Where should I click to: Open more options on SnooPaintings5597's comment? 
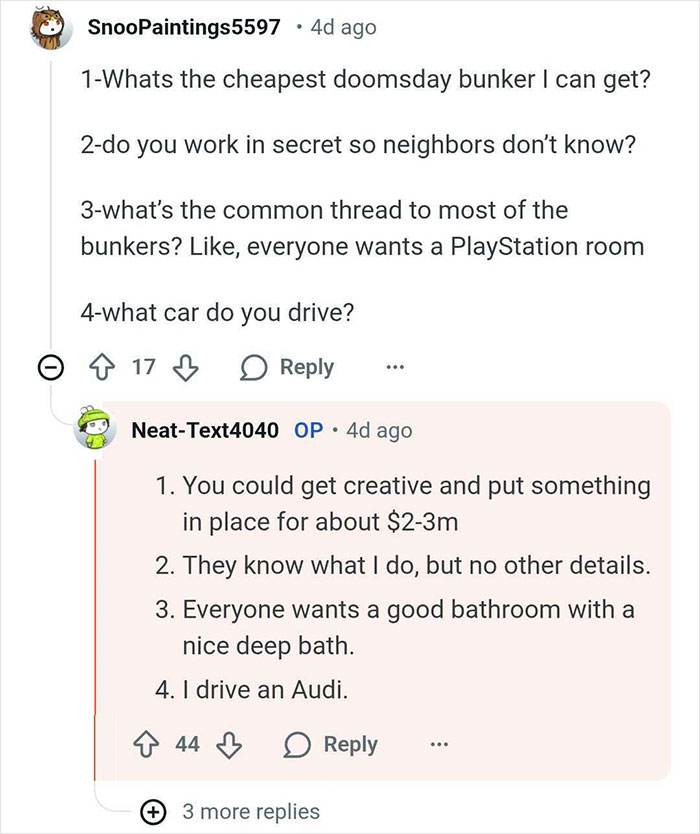(x=396, y=367)
